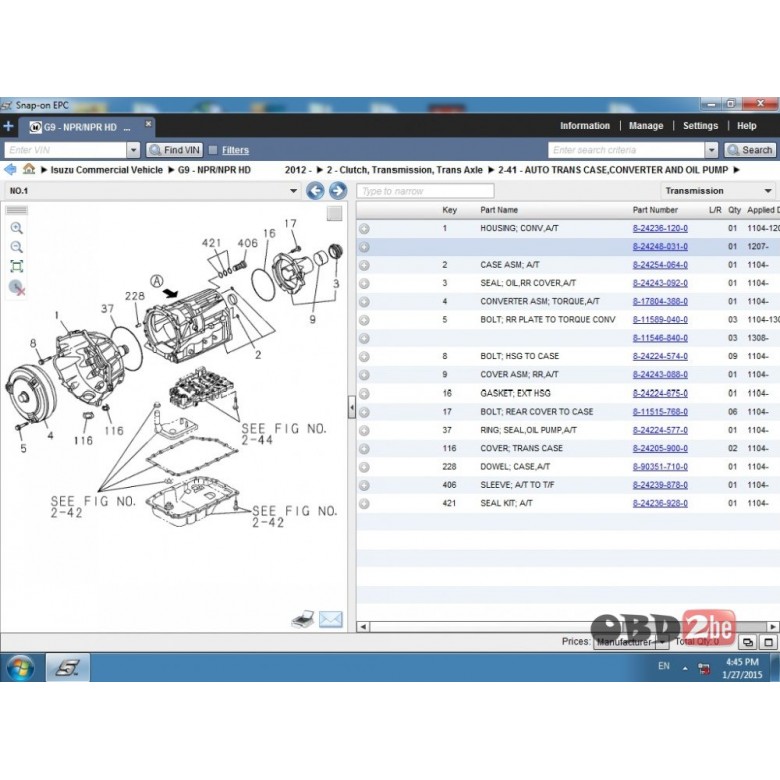Open the Information menu

[585, 126]
